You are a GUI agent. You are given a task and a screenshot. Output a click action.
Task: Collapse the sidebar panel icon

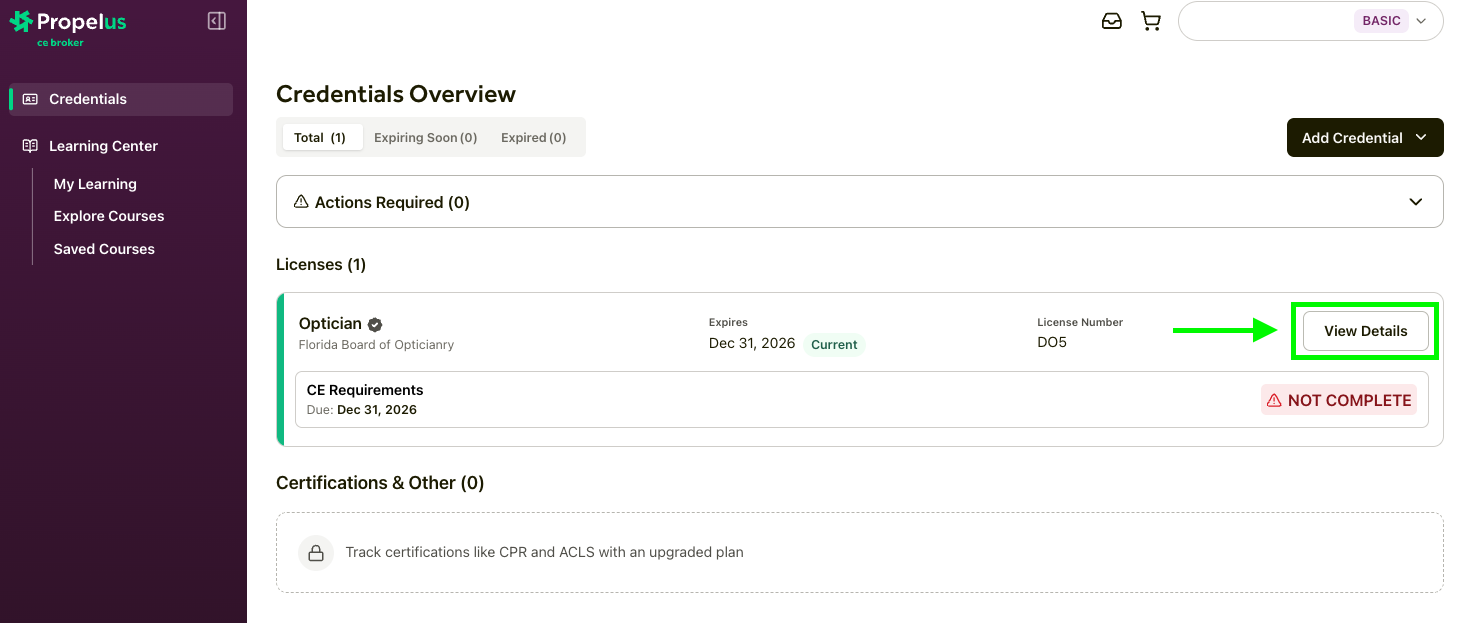point(216,21)
